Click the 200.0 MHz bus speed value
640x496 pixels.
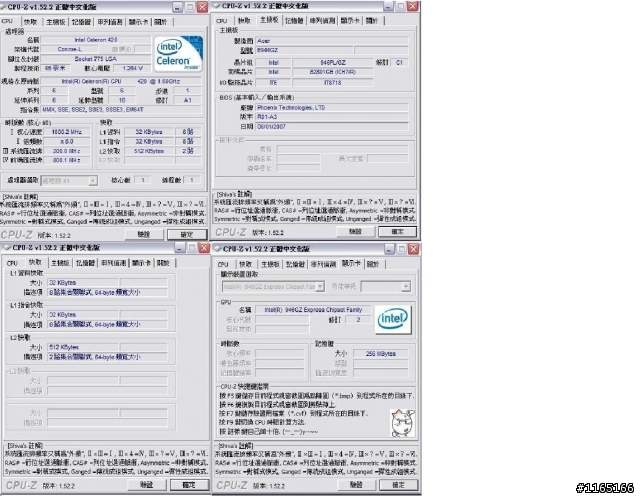[x=67, y=151]
